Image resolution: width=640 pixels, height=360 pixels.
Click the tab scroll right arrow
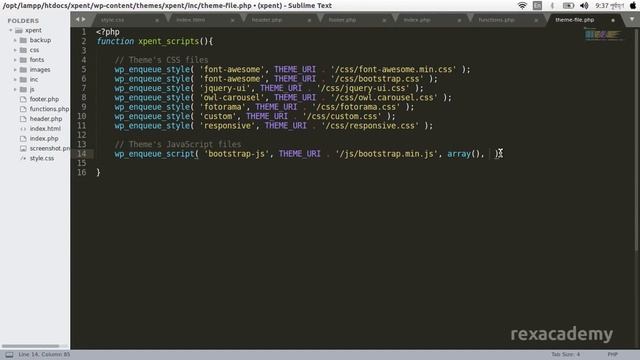click(84, 19)
